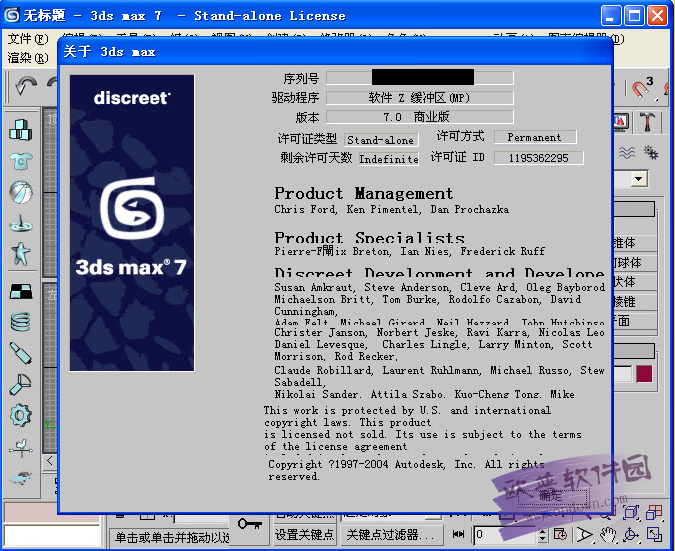Open the object category dropdown in the command panel
This screenshot has width=675, height=551.
[x=639, y=179]
